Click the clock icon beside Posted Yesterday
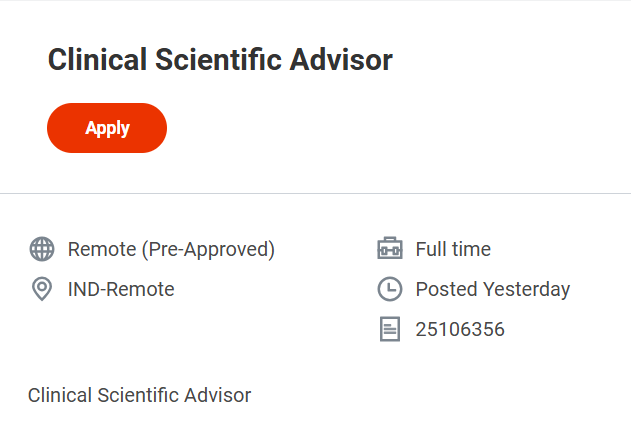Image resolution: width=631 pixels, height=427 pixels. pyautogui.click(x=389, y=290)
